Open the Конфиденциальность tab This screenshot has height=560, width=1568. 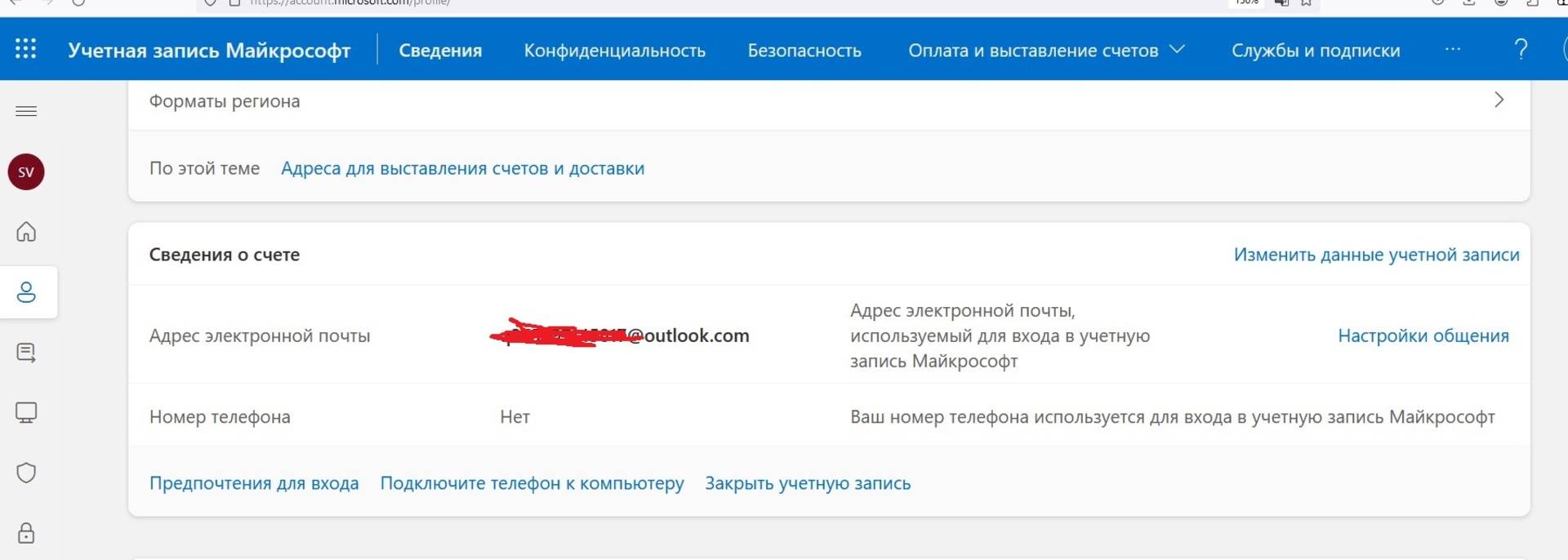click(x=614, y=51)
